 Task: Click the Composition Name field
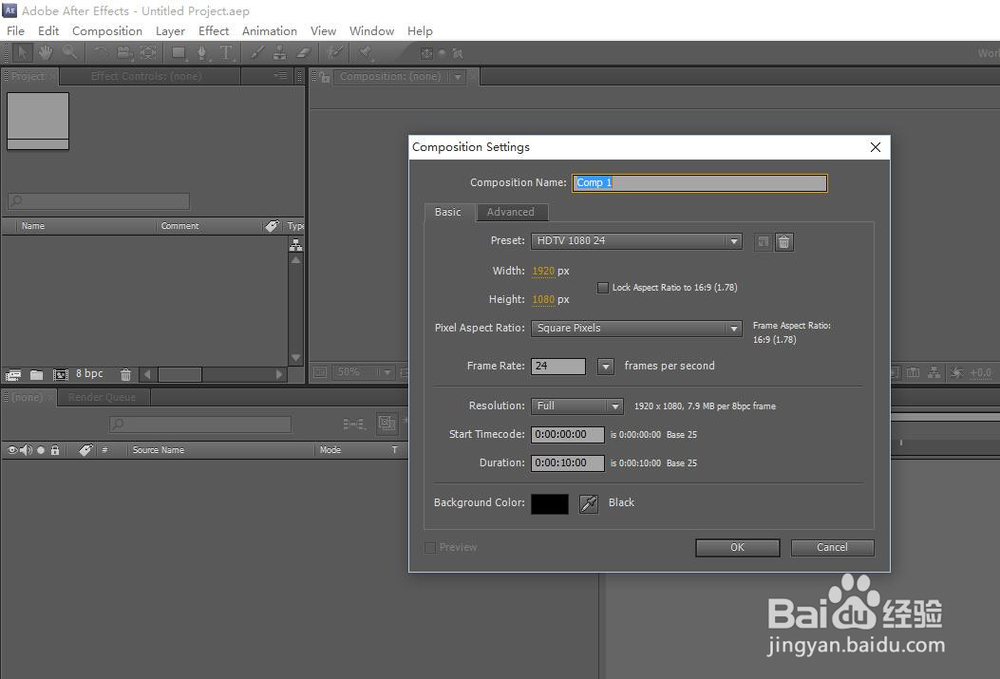coord(700,183)
